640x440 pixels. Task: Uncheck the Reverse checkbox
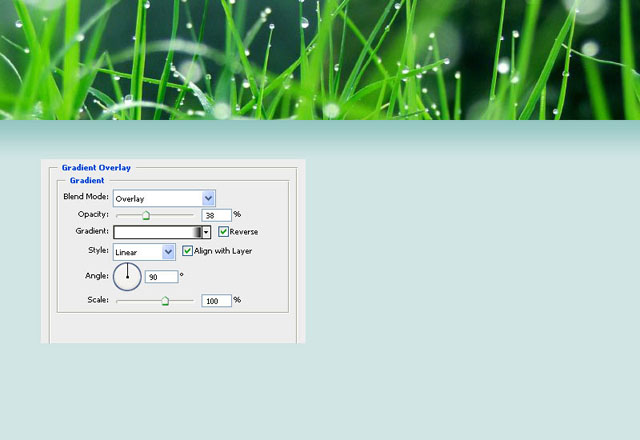223,232
